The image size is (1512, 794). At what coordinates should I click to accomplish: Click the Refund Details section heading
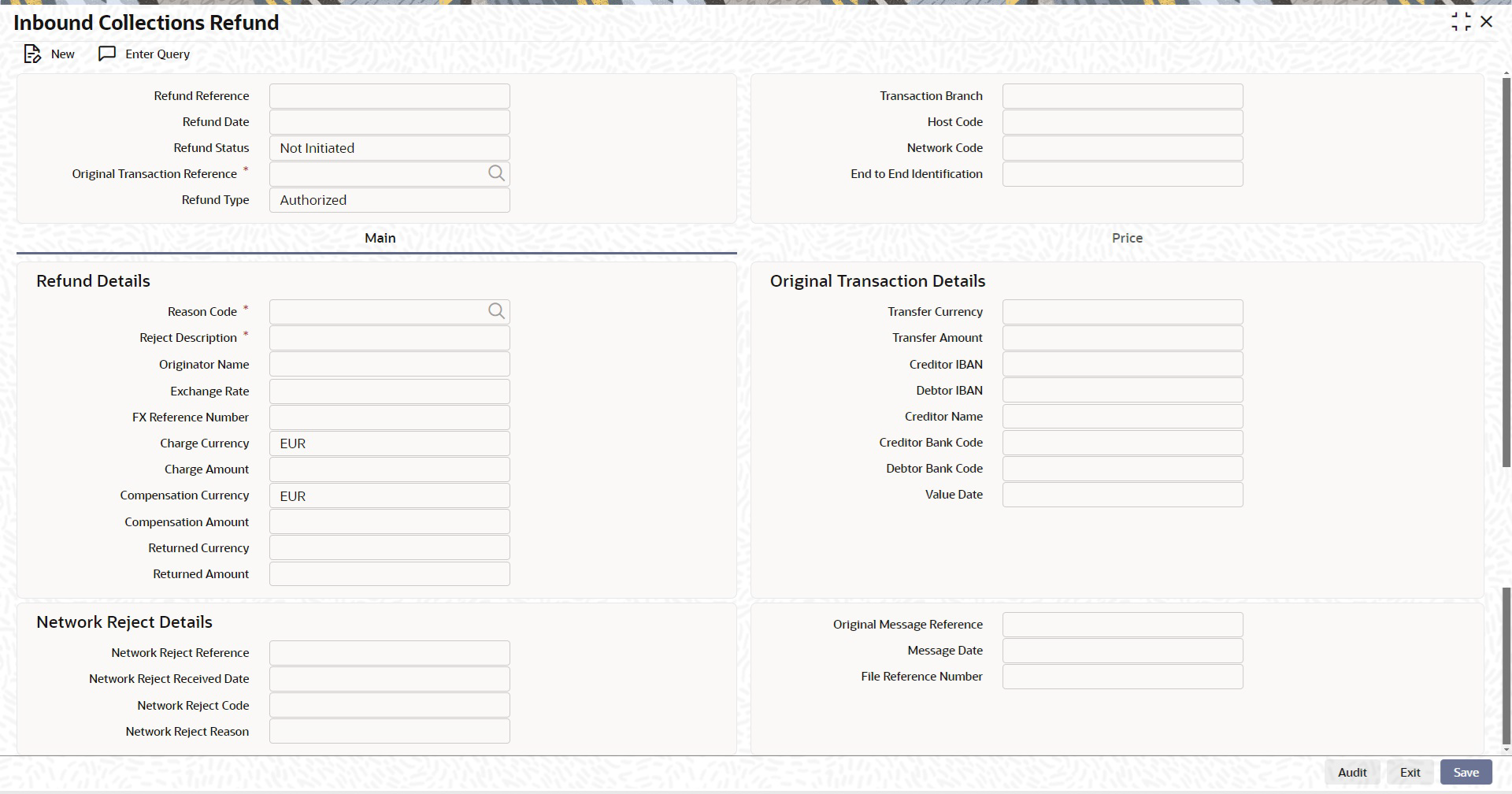93,281
